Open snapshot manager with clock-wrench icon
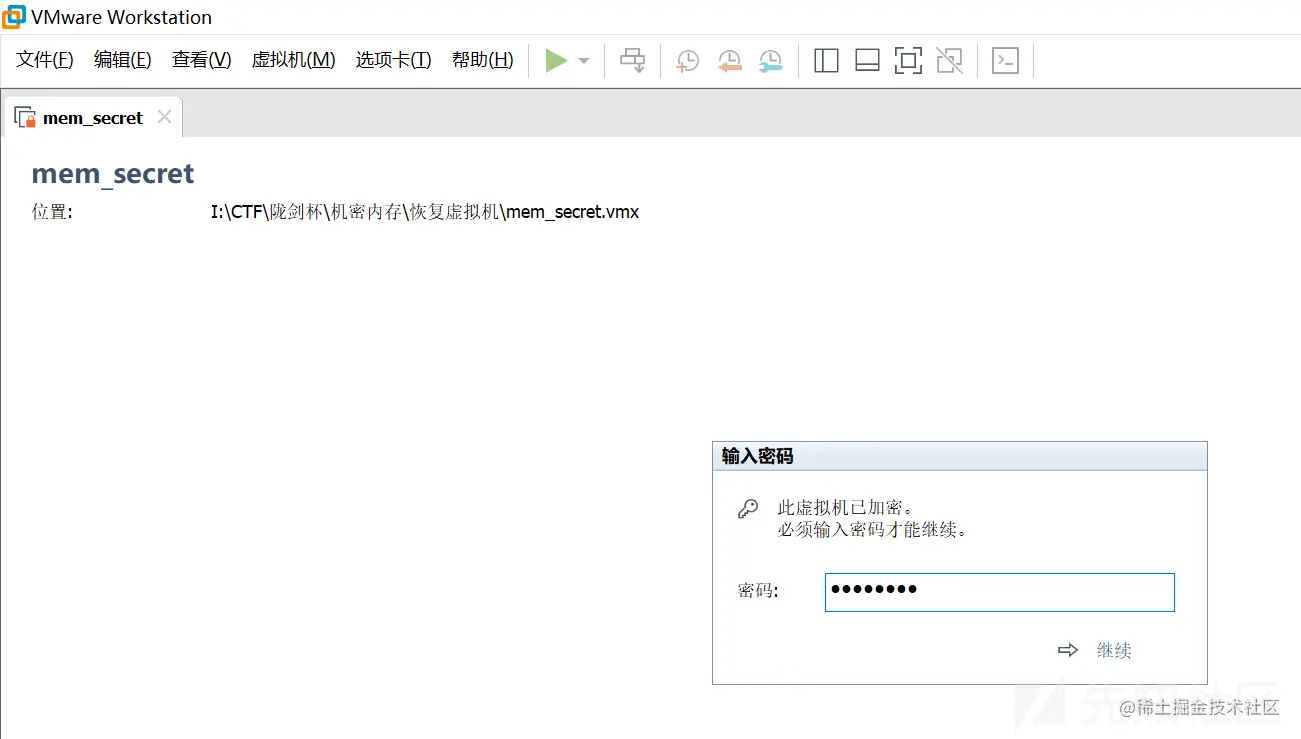 point(770,61)
